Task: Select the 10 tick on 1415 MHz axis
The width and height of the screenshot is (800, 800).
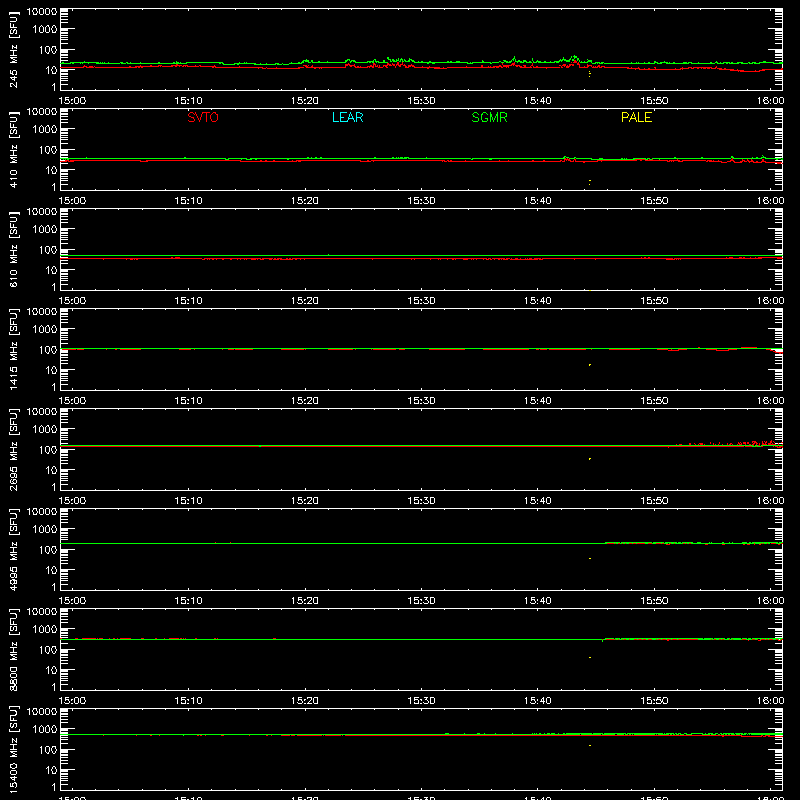Action: pos(51,370)
